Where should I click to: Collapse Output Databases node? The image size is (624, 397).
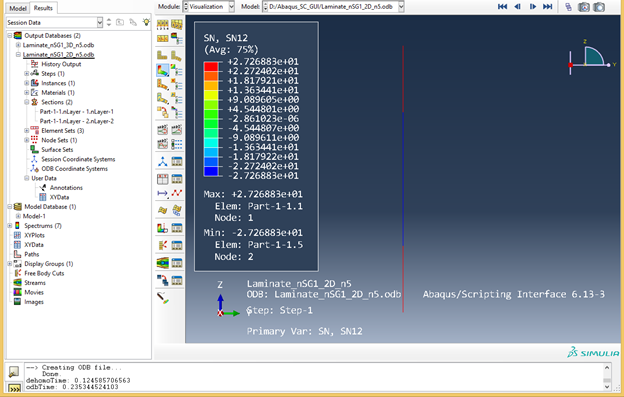coord(9,35)
